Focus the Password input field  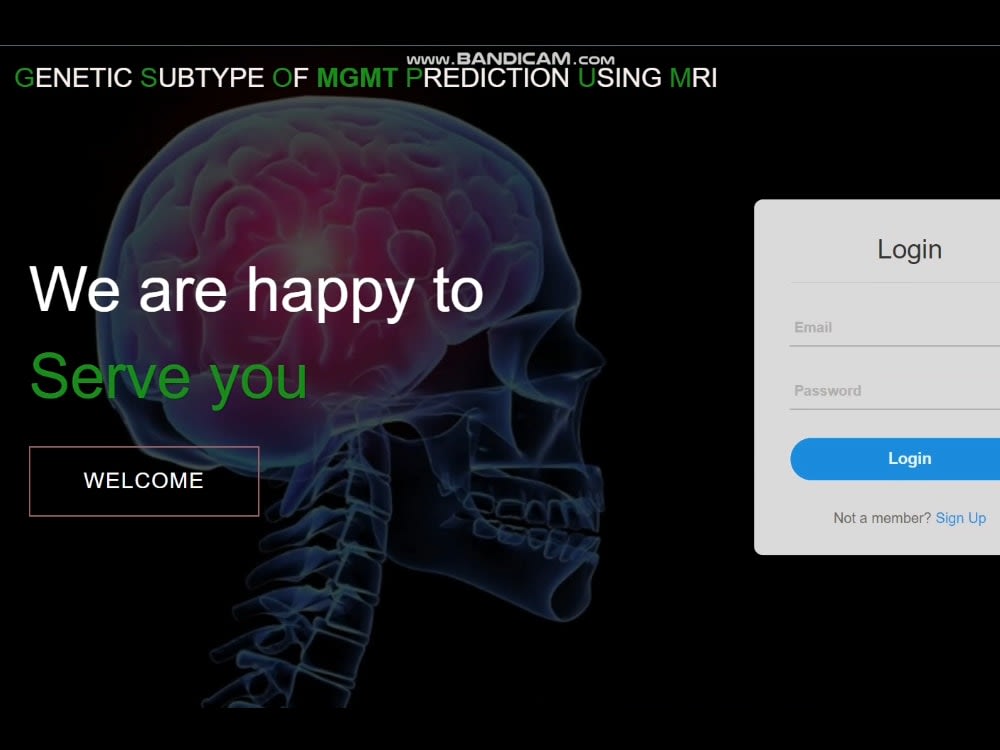894,391
